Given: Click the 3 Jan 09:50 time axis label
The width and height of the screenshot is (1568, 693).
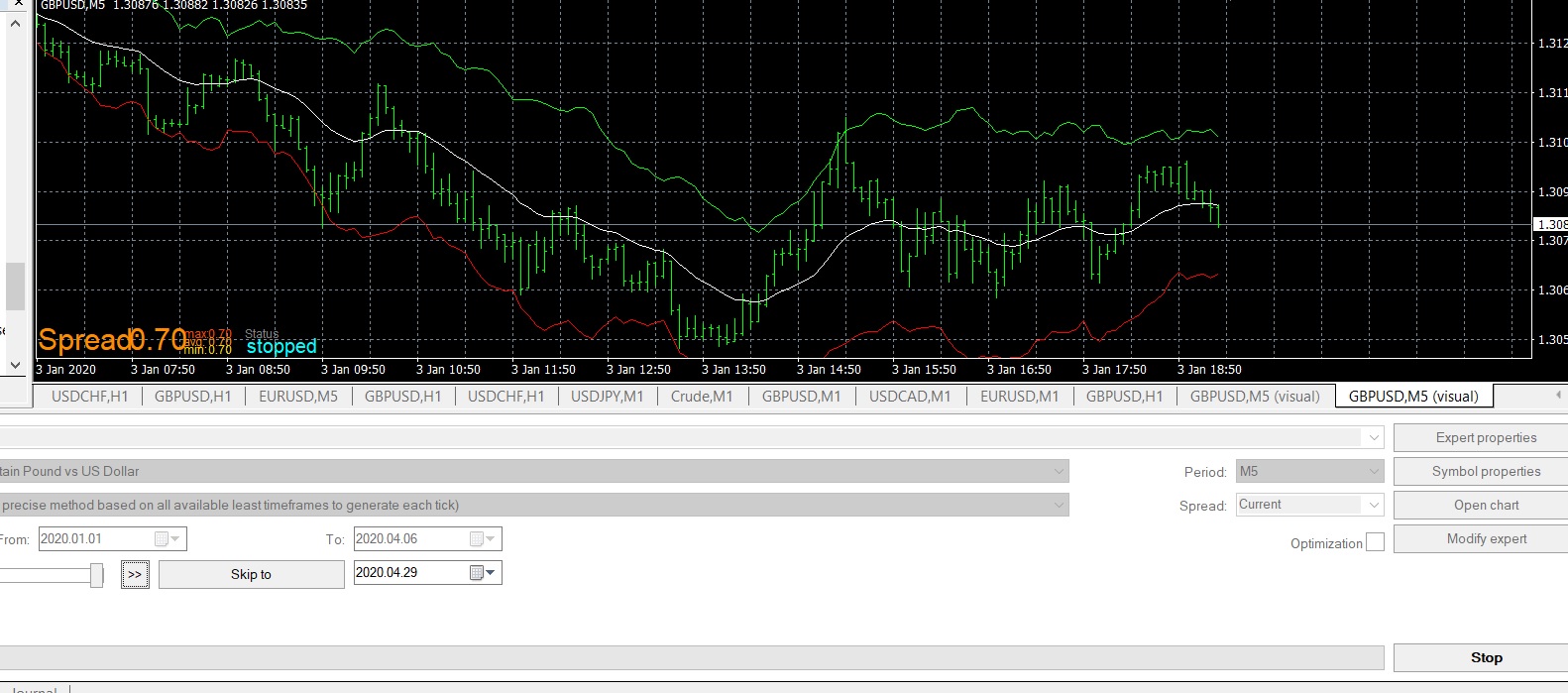Looking at the screenshot, I should click(353, 369).
